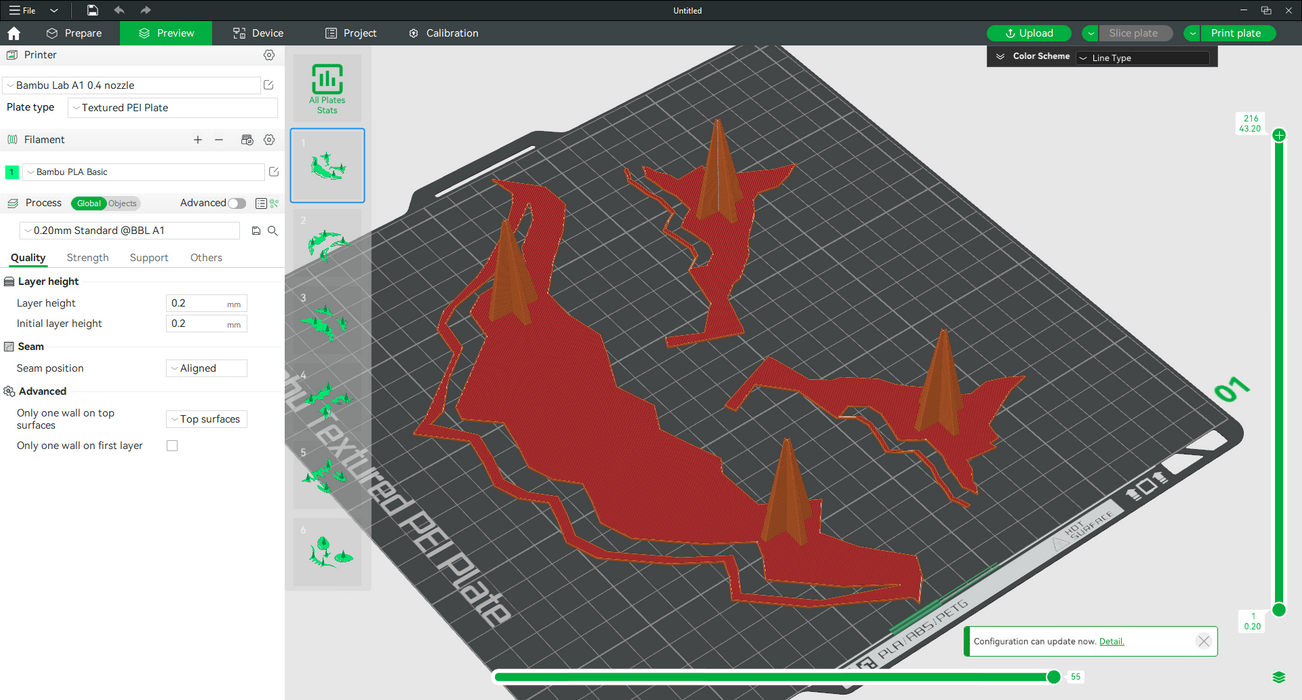Go to the Prepare tab
This screenshot has height=700, width=1302.
(74, 33)
